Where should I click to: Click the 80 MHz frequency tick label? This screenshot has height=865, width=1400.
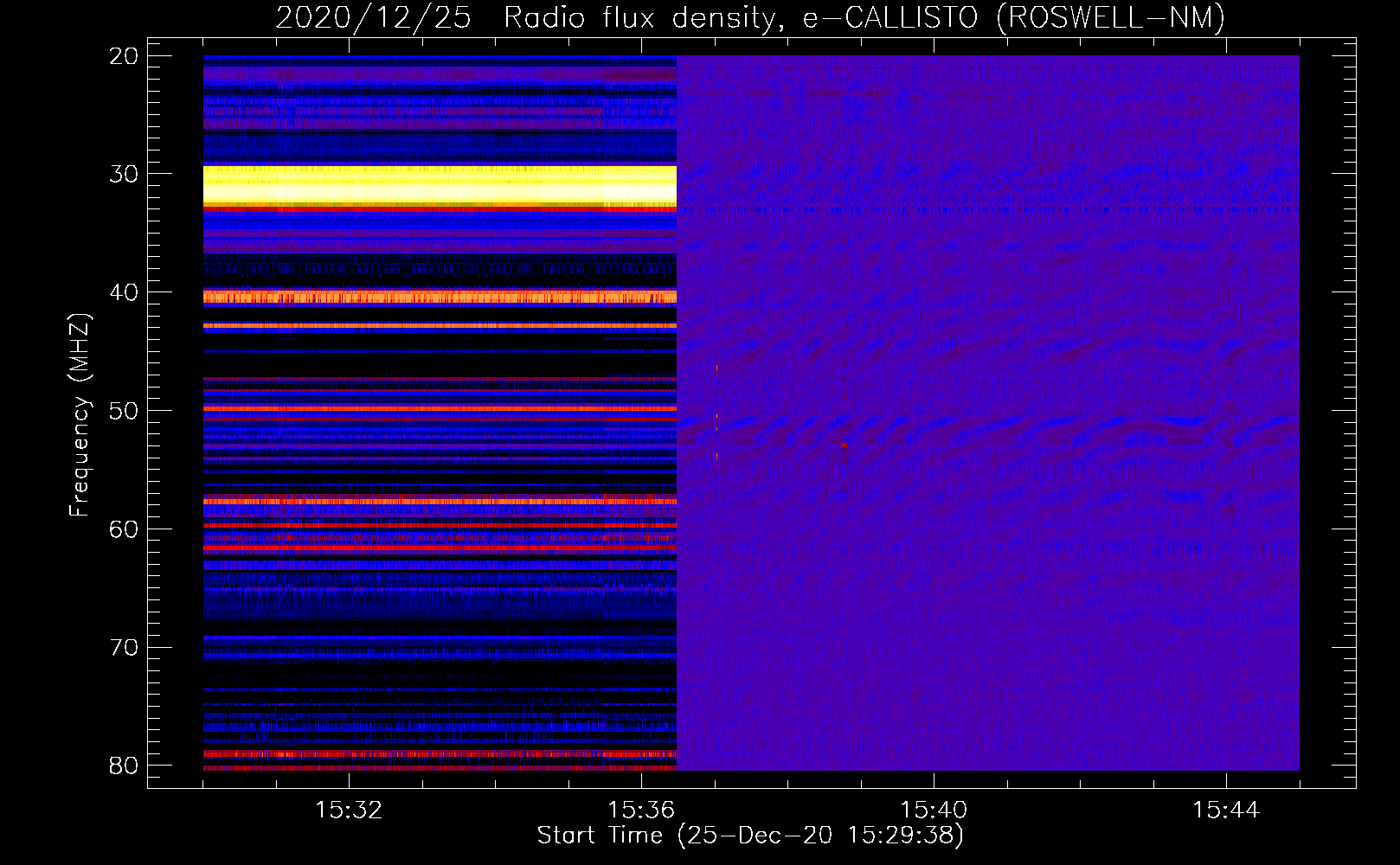pyautogui.click(x=124, y=766)
